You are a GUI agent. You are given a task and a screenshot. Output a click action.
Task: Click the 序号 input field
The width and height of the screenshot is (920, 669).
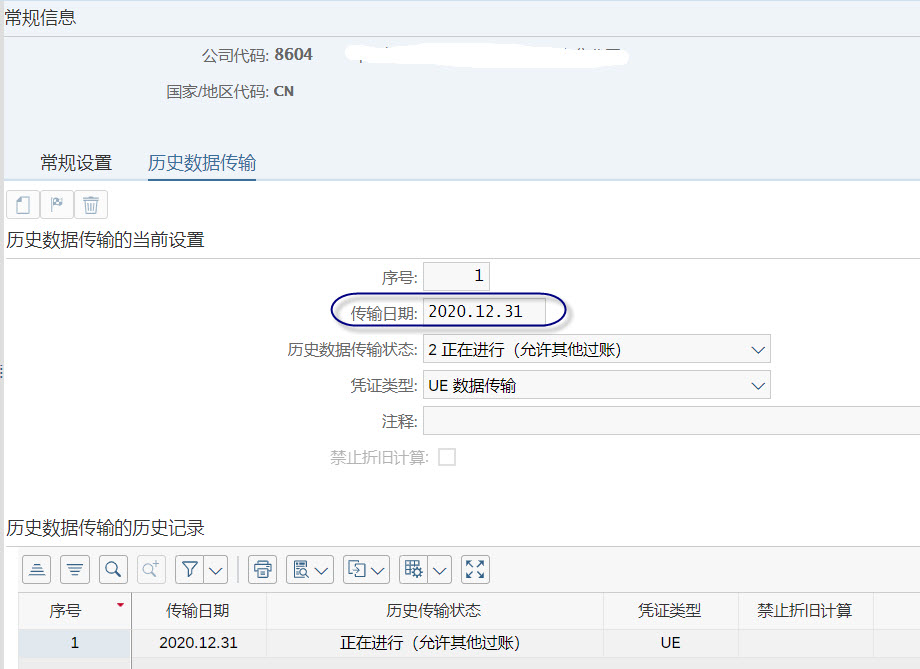pyautogui.click(x=456, y=276)
